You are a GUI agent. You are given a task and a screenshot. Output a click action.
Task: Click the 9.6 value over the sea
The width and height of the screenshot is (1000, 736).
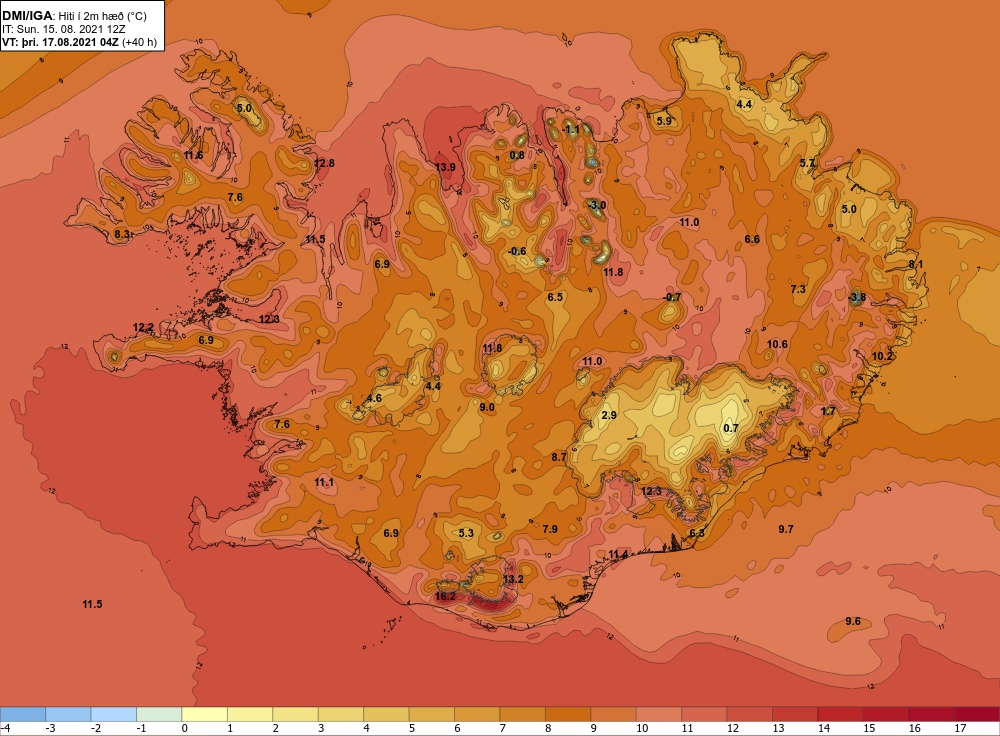click(x=853, y=621)
